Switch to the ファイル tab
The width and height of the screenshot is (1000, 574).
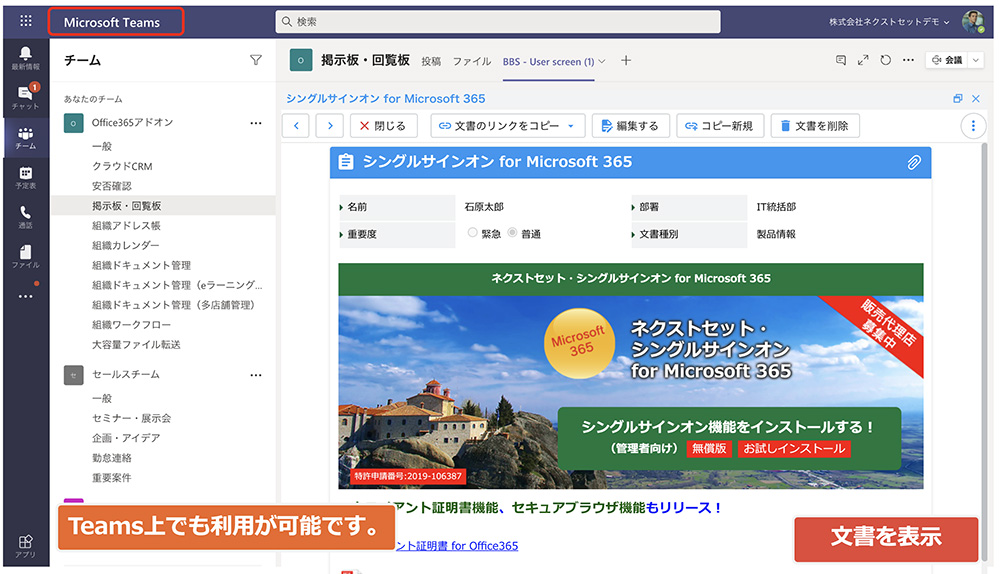(x=472, y=61)
